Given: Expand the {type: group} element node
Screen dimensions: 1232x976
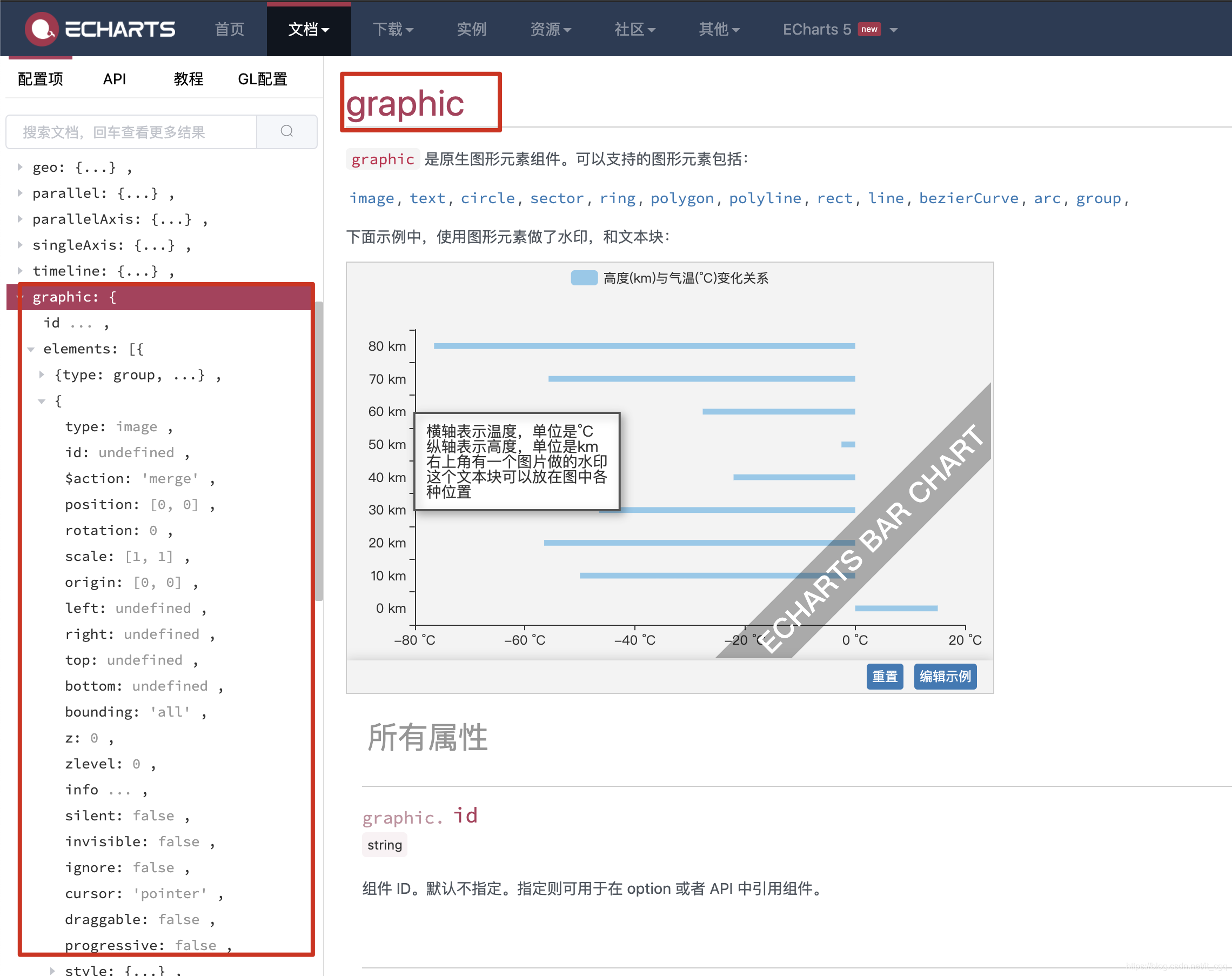Looking at the screenshot, I should coord(41,375).
